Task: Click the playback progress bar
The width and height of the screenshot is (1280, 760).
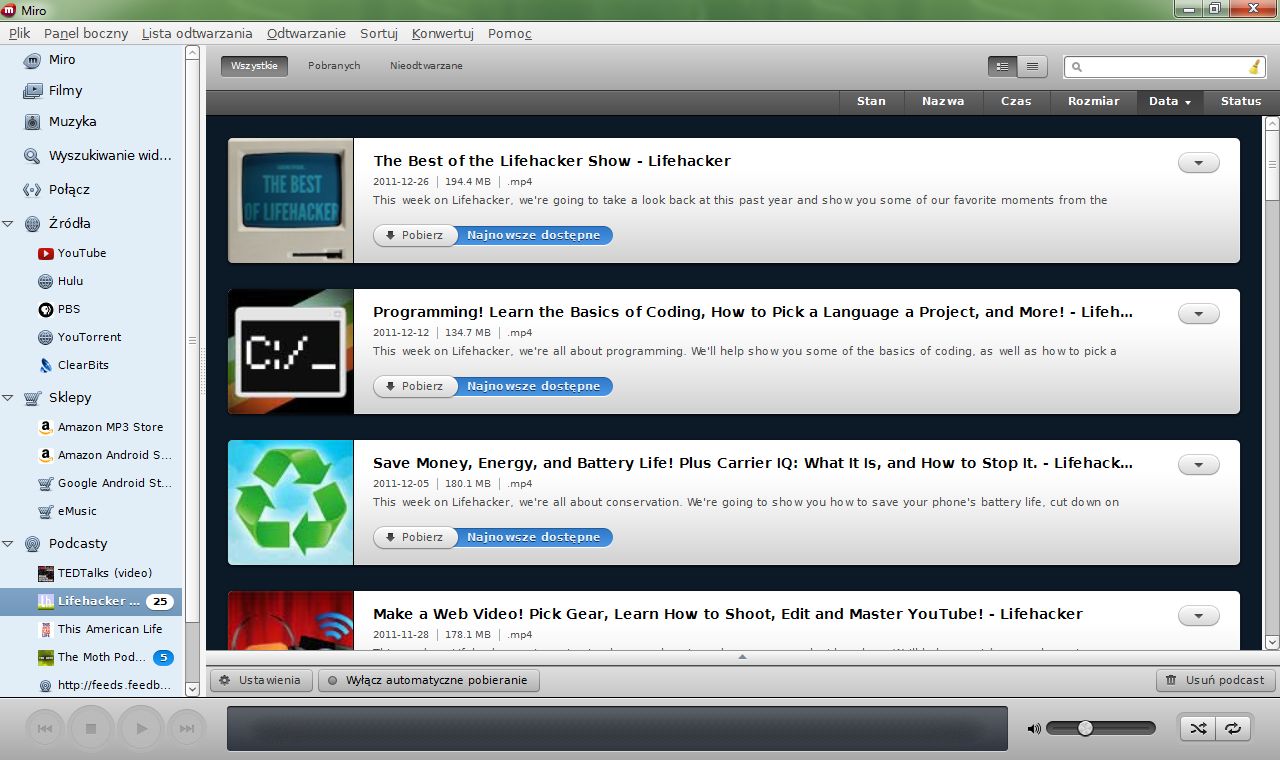Action: point(617,728)
